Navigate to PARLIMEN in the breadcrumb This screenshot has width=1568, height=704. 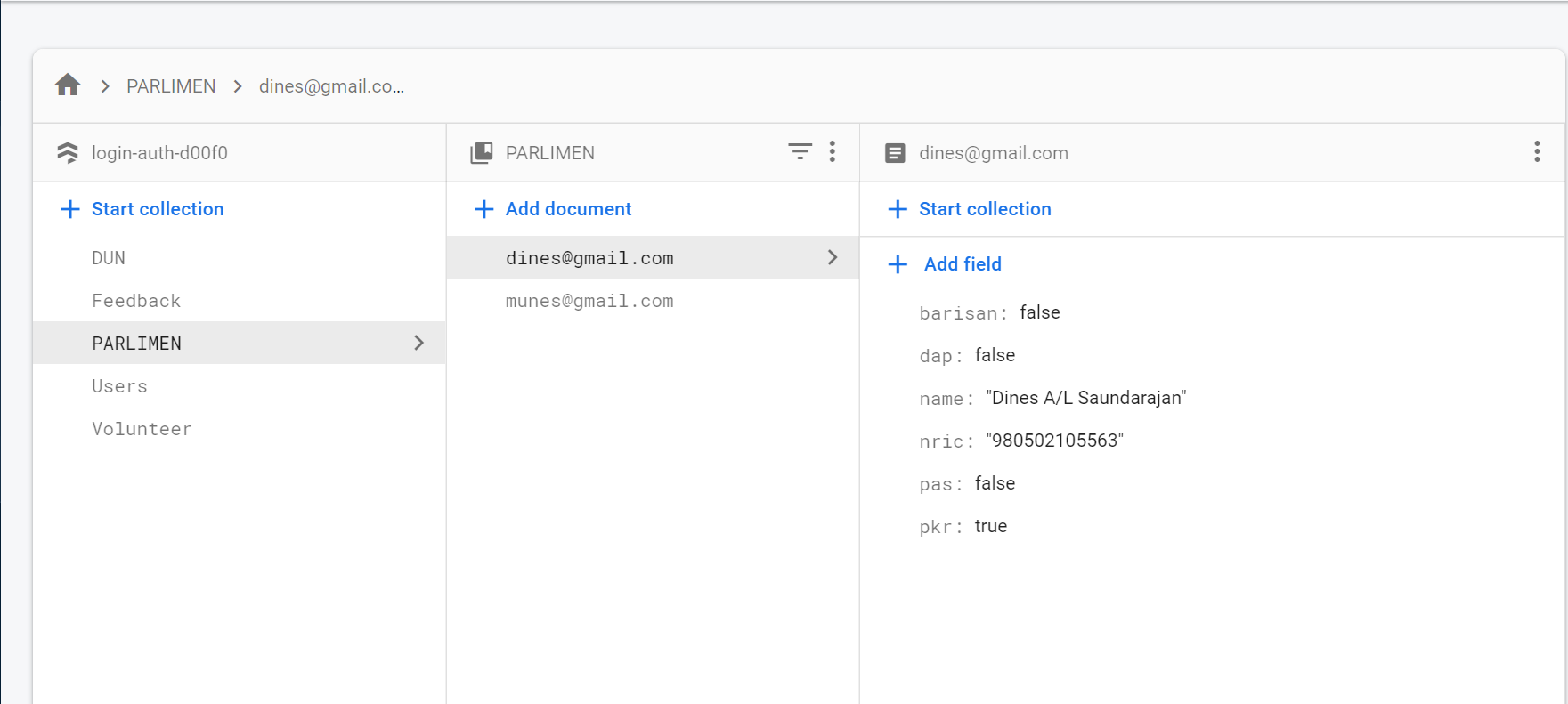point(171,86)
